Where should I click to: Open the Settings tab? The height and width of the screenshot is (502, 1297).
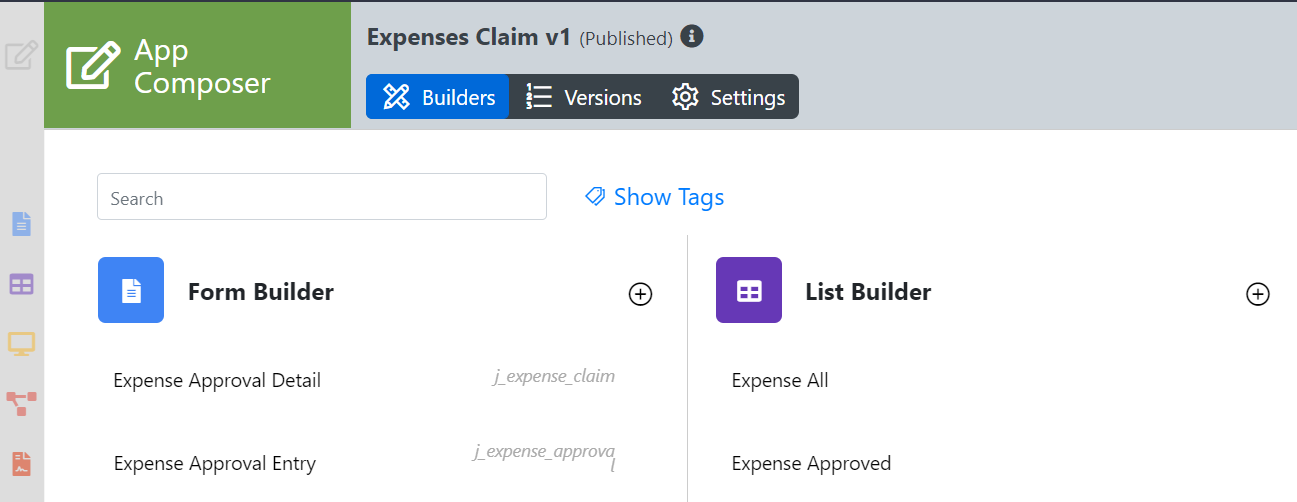728,97
